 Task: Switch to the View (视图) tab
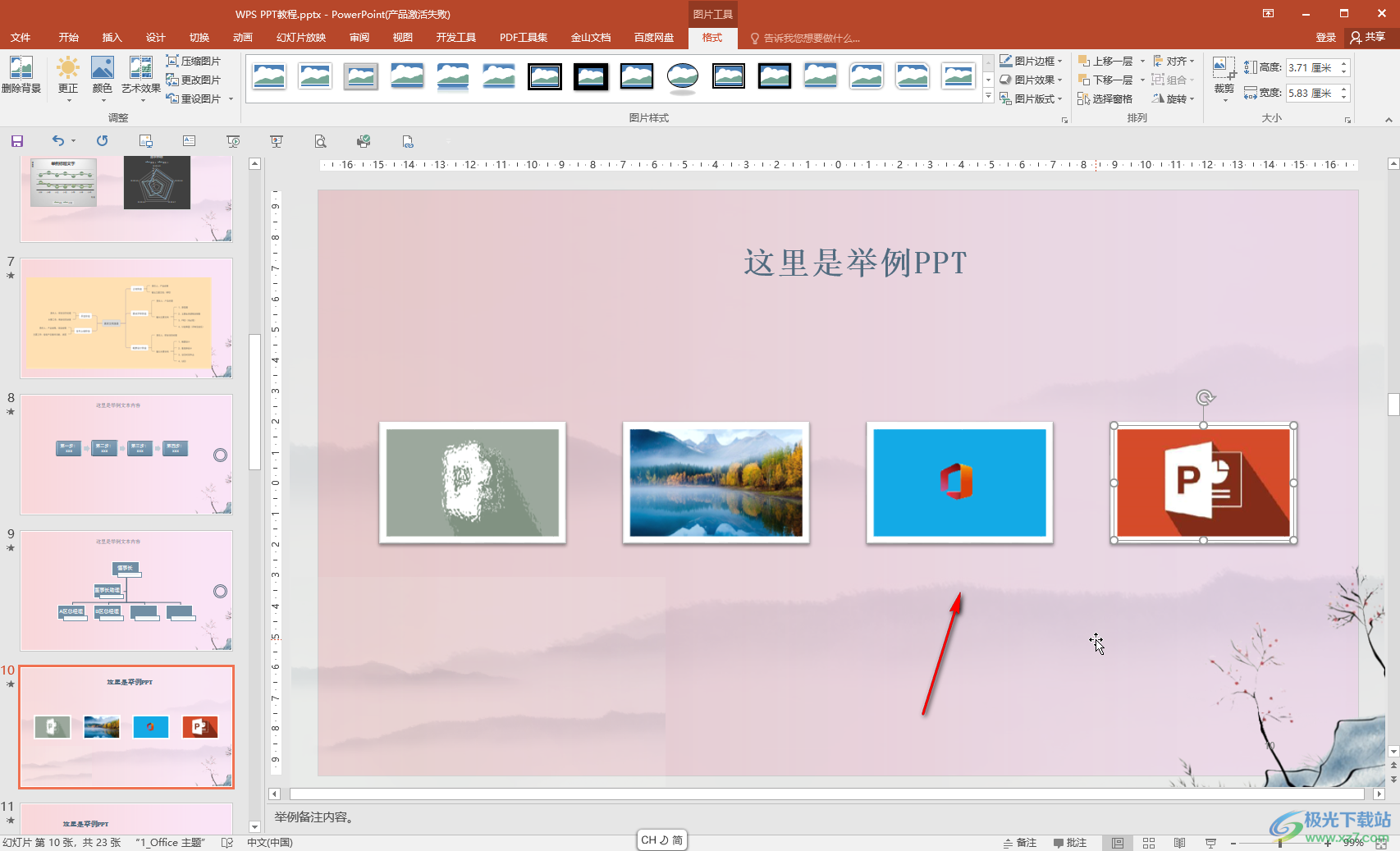[402, 38]
